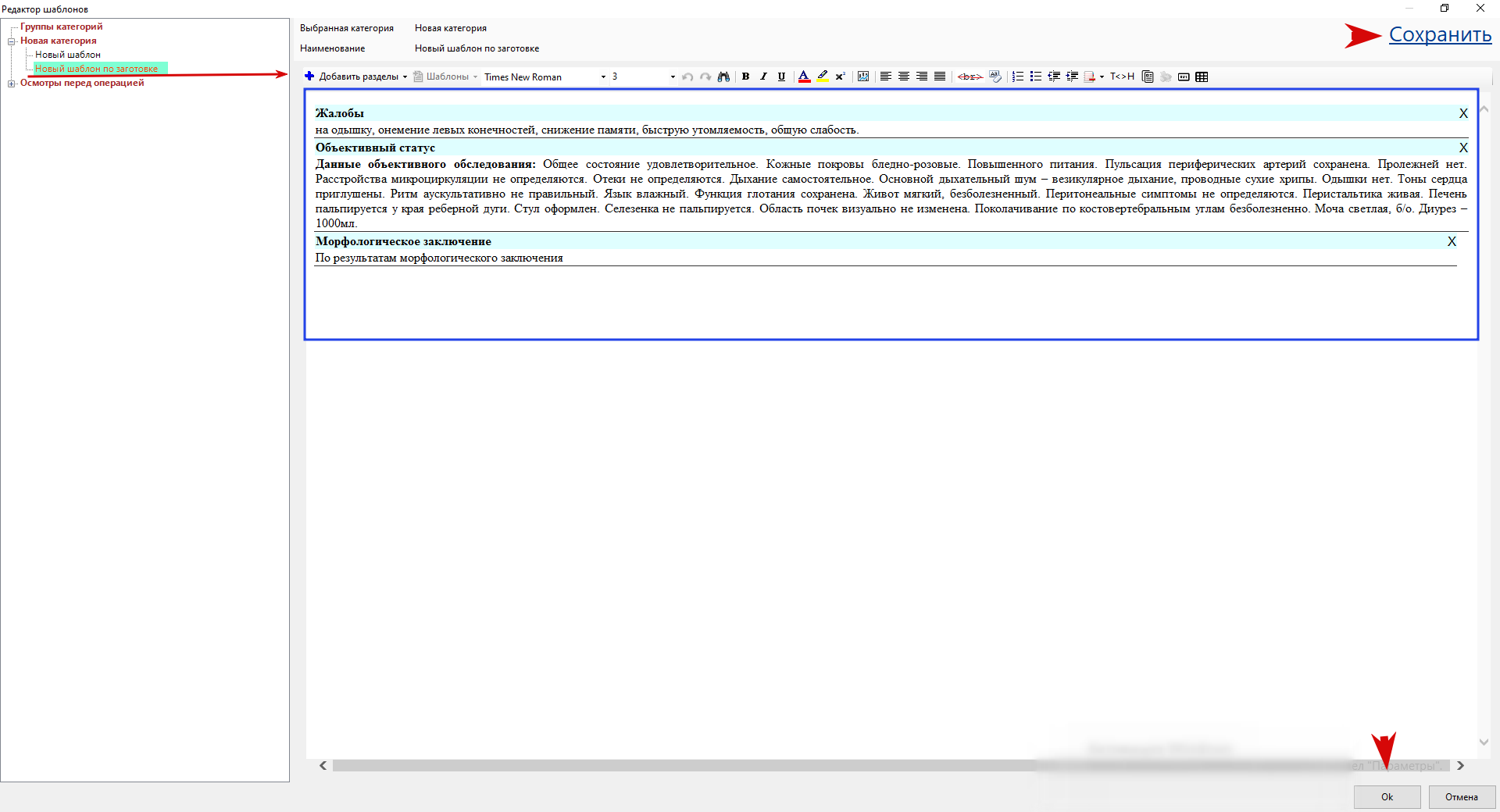Toggle bold formatting

tap(745, 77)
